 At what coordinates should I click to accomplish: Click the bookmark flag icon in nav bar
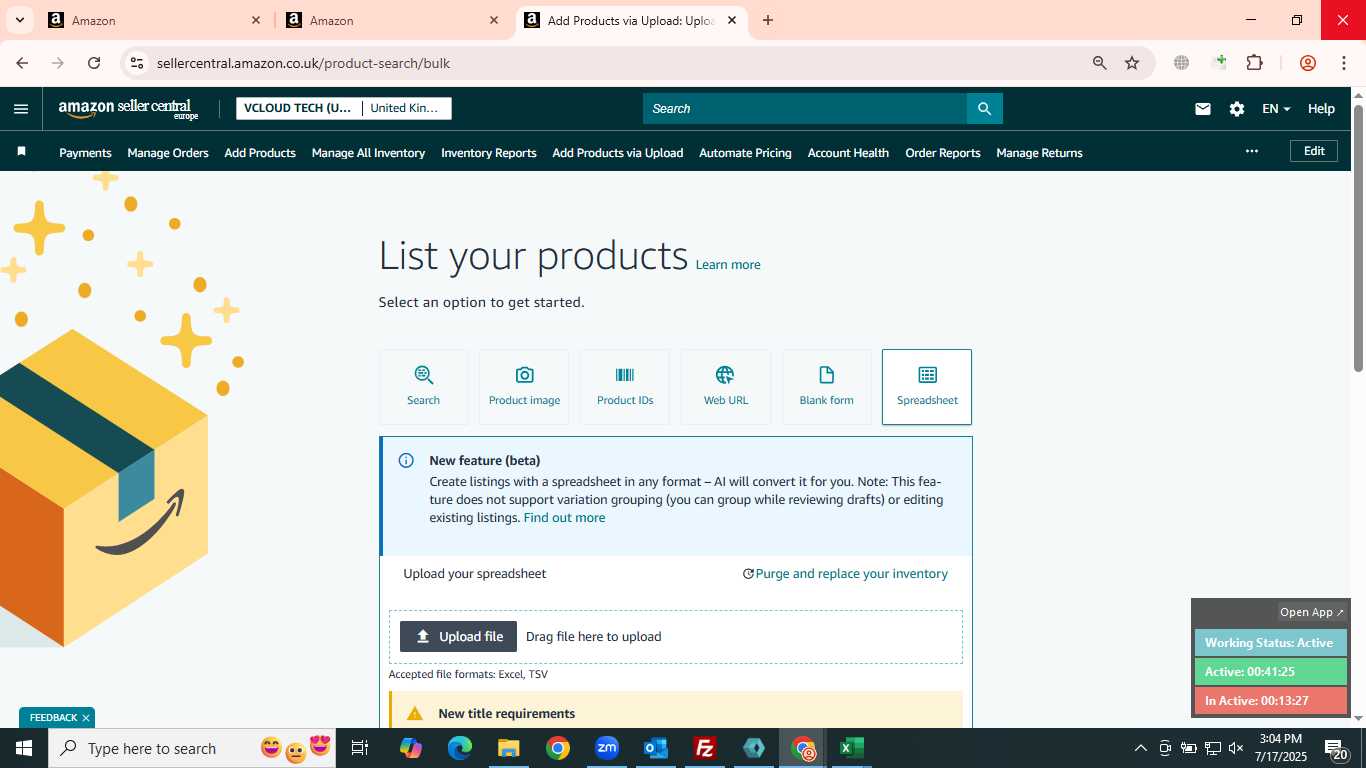point(21,152)
